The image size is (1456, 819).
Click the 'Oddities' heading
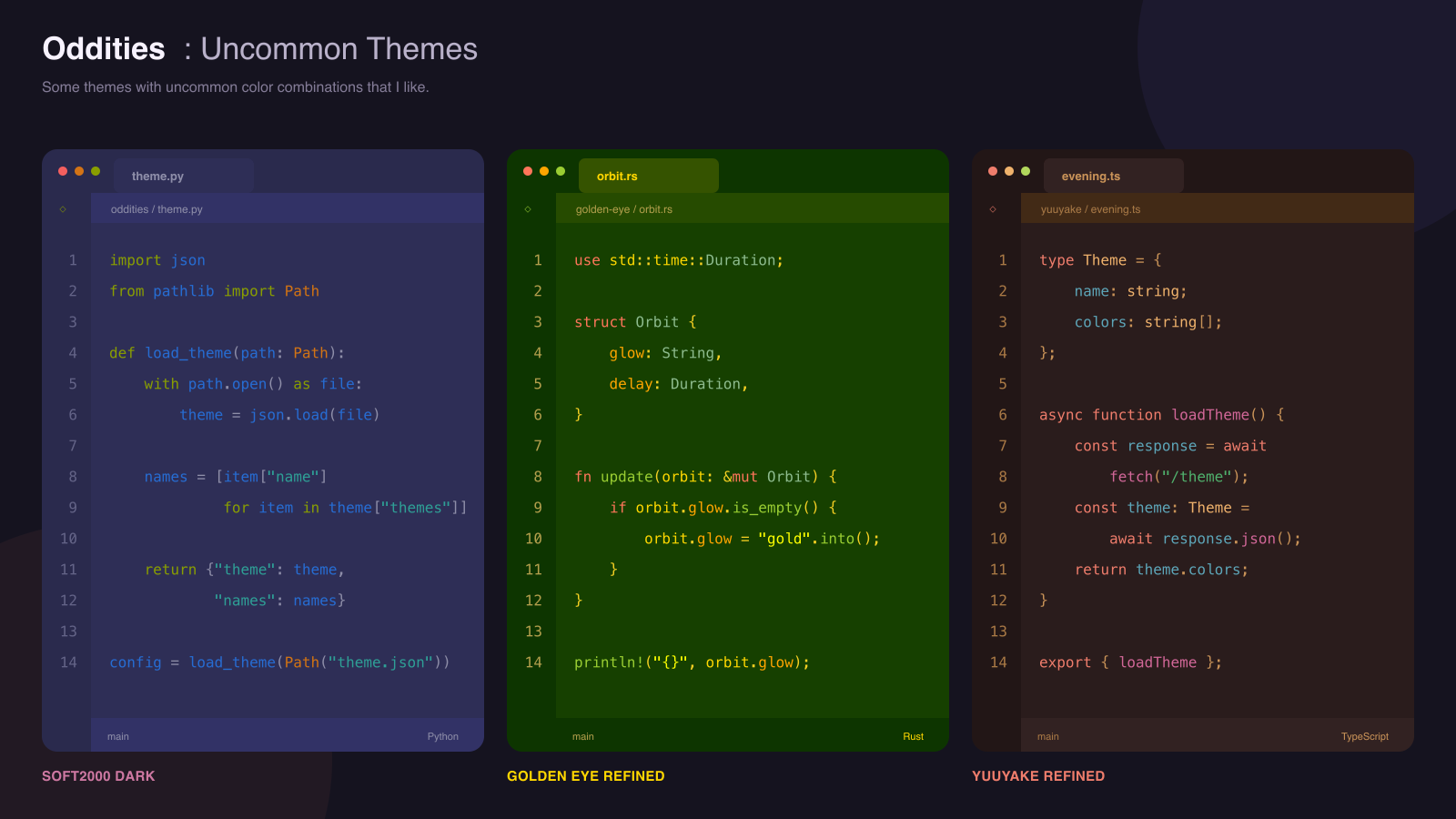[104, 49]
